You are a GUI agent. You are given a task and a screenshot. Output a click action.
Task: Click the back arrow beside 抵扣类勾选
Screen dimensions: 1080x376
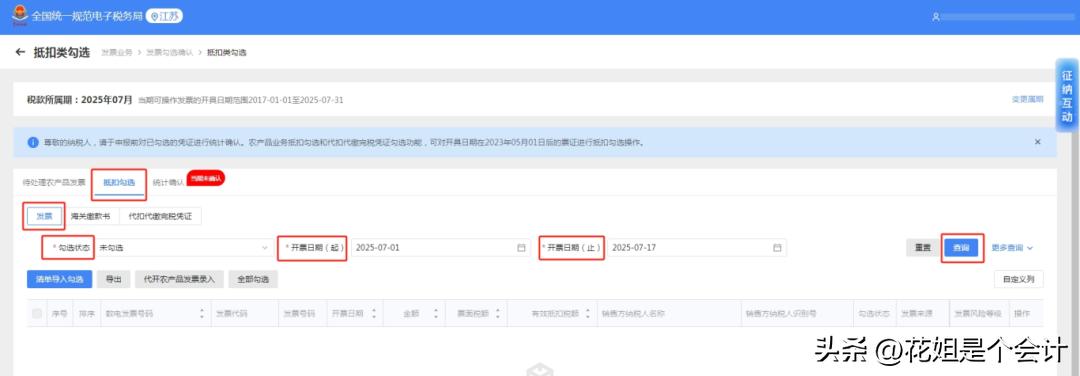20,52
